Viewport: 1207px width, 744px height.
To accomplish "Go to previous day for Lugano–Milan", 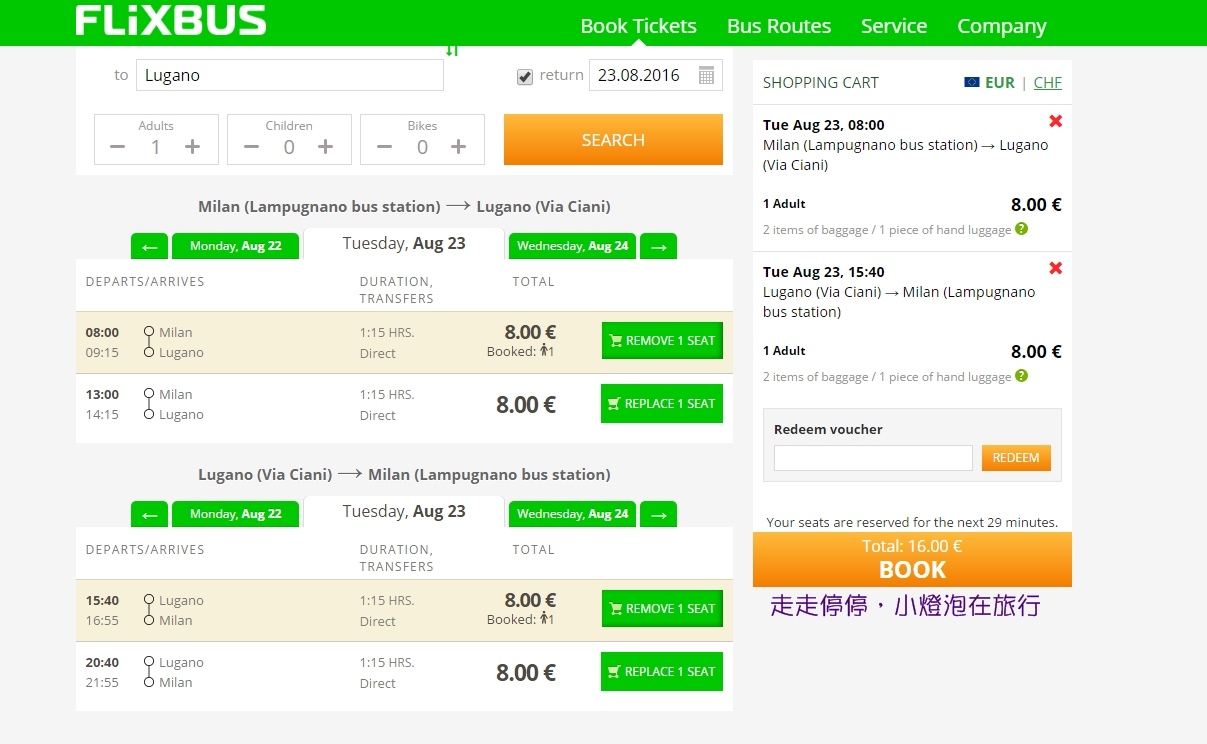I will click(149, 514).
